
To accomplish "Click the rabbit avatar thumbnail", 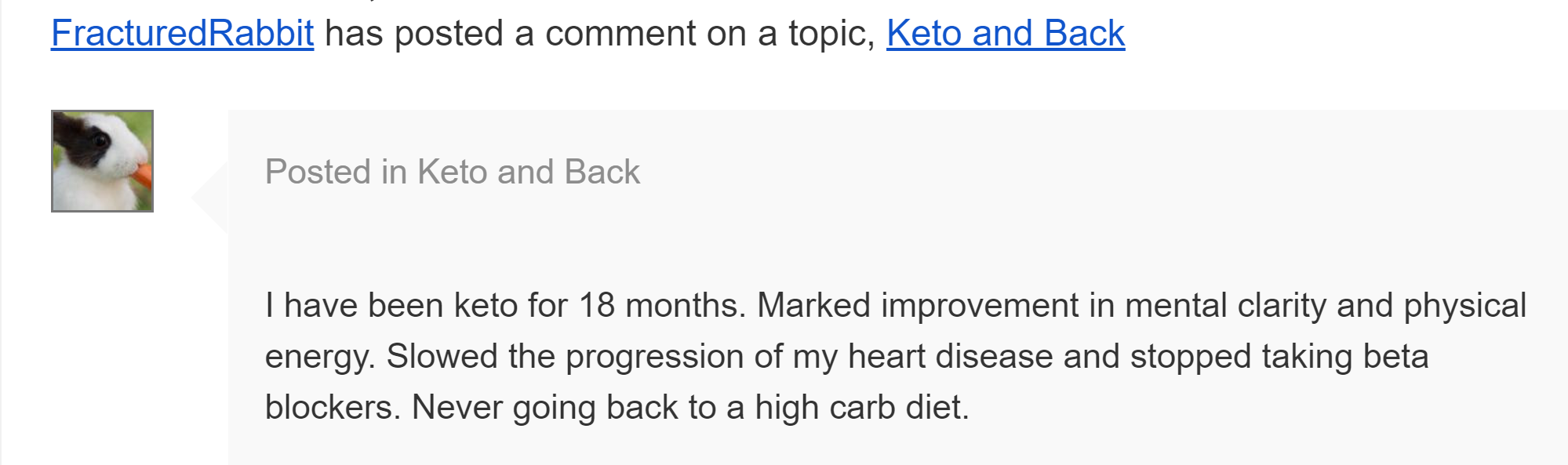I will [102, 161].
